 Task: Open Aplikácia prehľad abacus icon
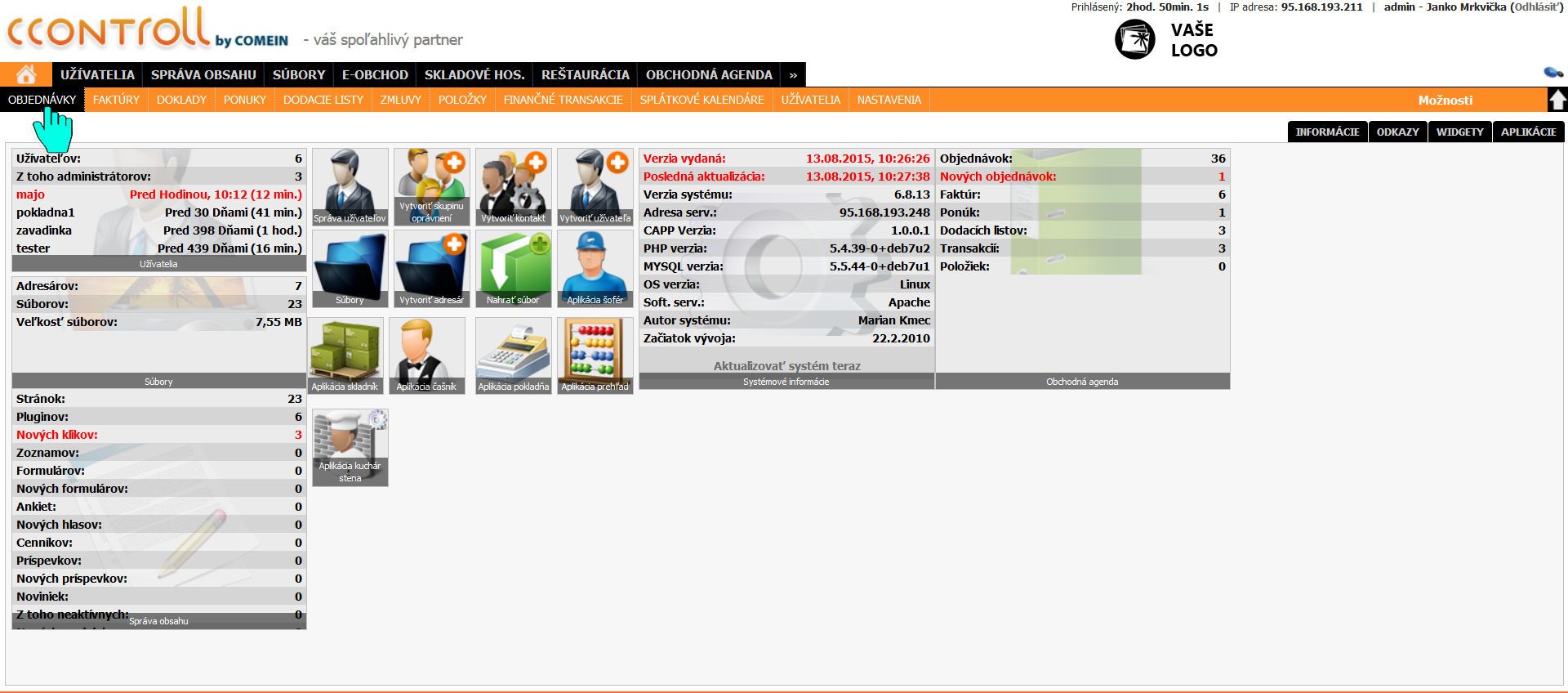click(595, 355)
